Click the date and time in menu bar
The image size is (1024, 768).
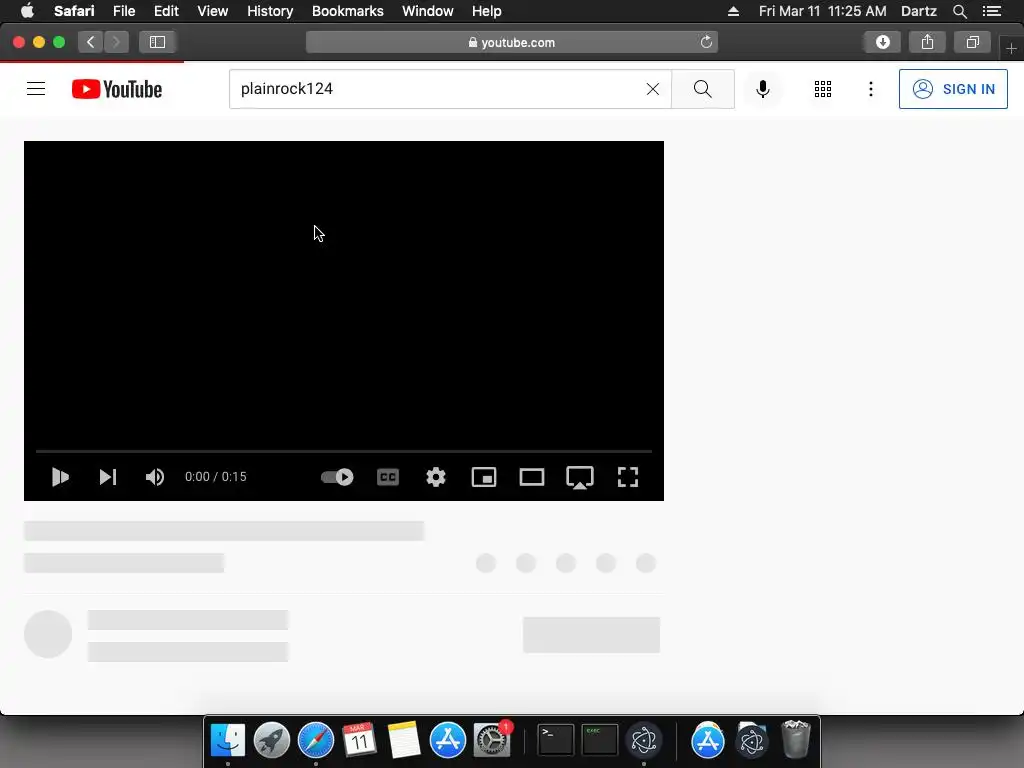(x=822, y=11)
